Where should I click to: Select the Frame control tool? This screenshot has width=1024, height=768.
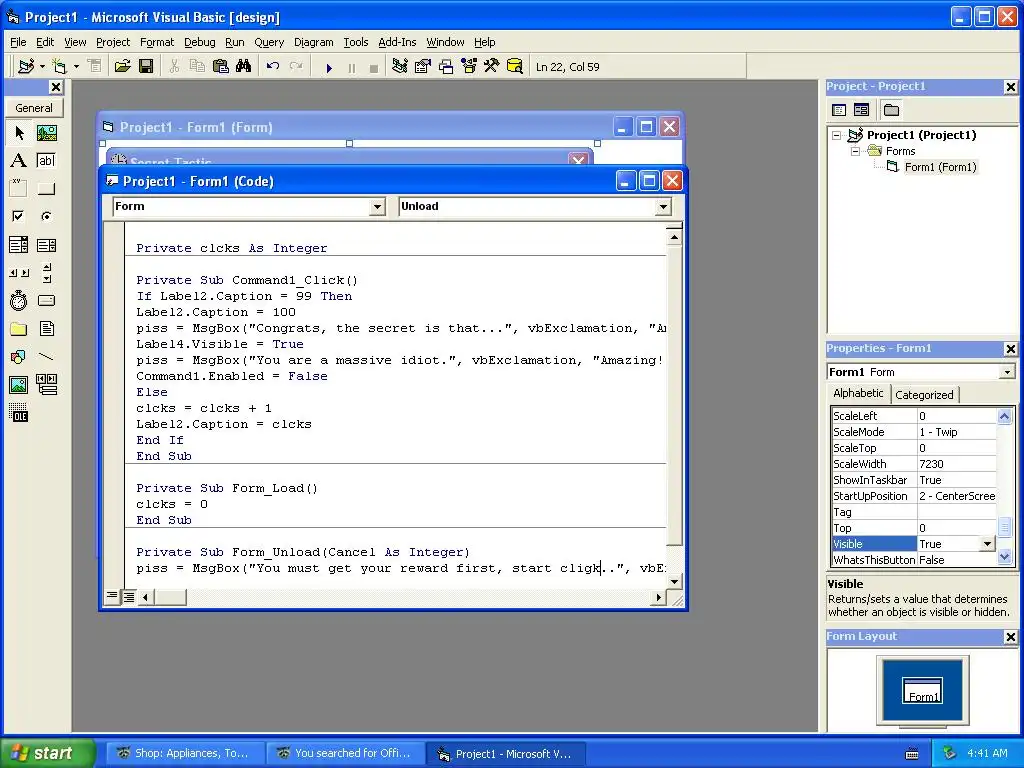pyautogui.click(x=19, y=189)
